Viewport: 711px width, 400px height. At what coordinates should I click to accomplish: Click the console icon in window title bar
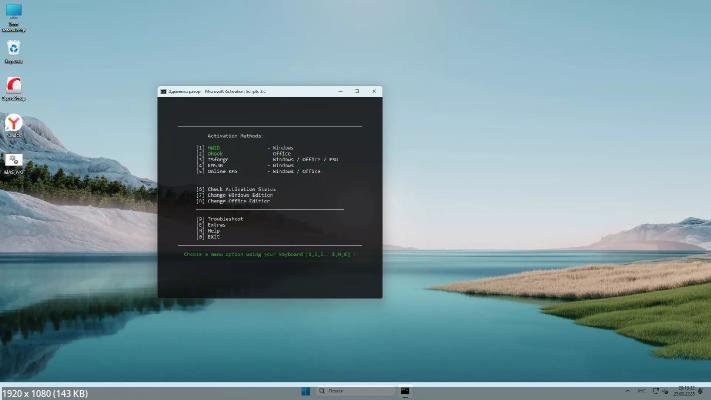[x=164, y=92]
